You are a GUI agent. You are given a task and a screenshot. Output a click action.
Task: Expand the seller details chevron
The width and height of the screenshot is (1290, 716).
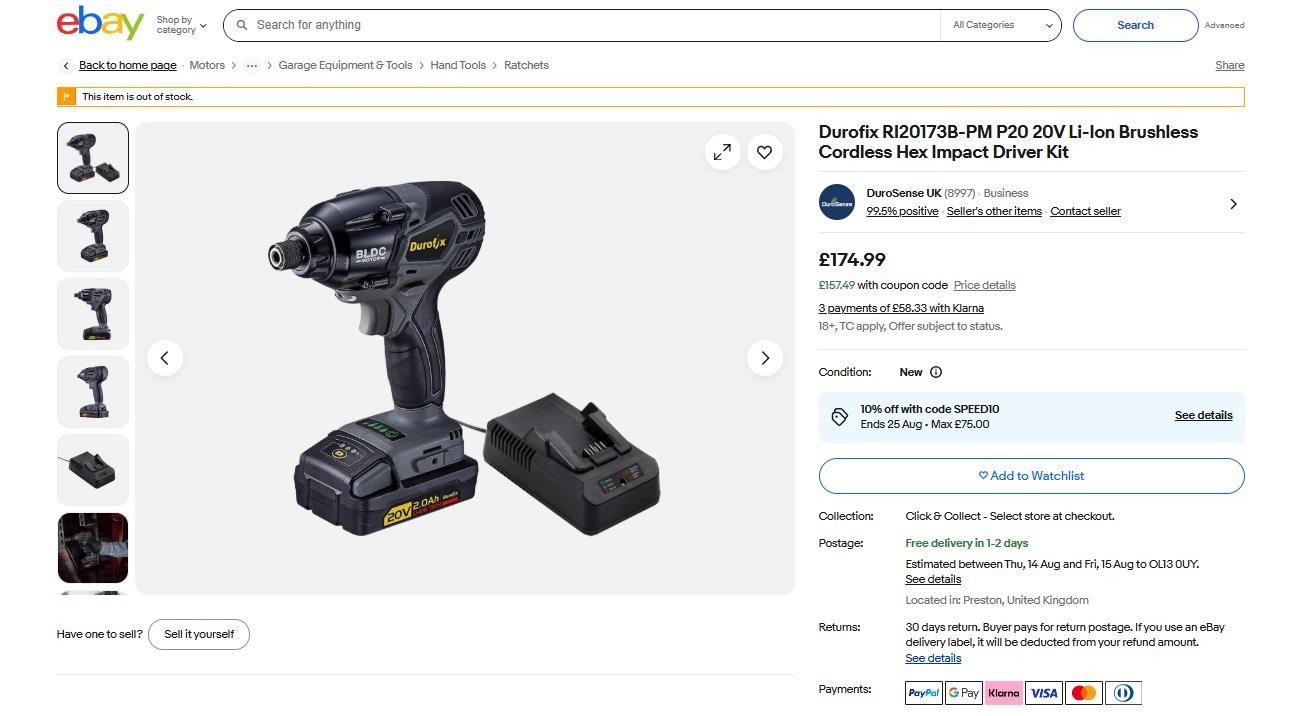tap(1233, 204)
